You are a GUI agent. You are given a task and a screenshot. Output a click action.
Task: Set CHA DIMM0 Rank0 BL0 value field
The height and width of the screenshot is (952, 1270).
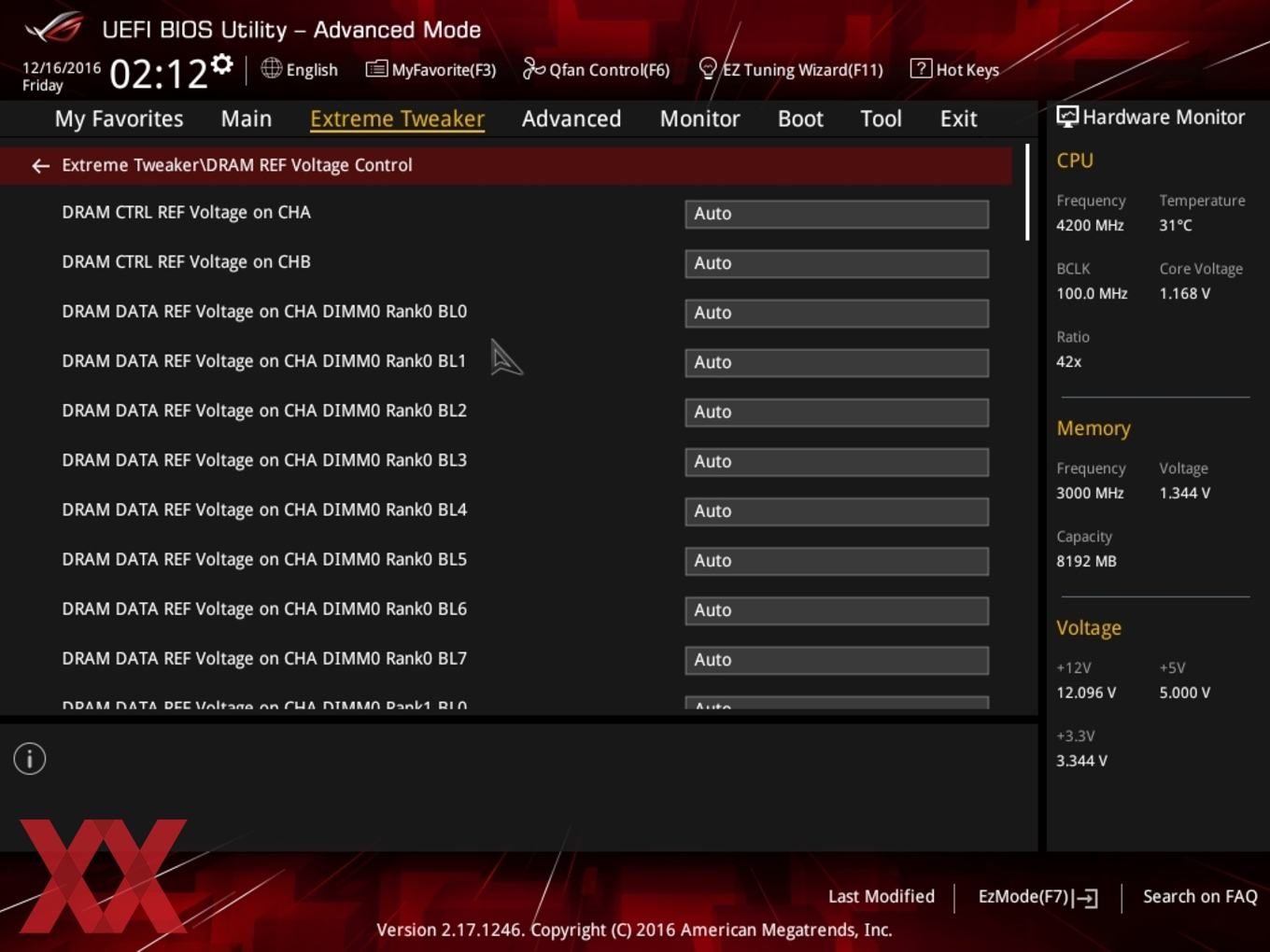pos(837,313)
